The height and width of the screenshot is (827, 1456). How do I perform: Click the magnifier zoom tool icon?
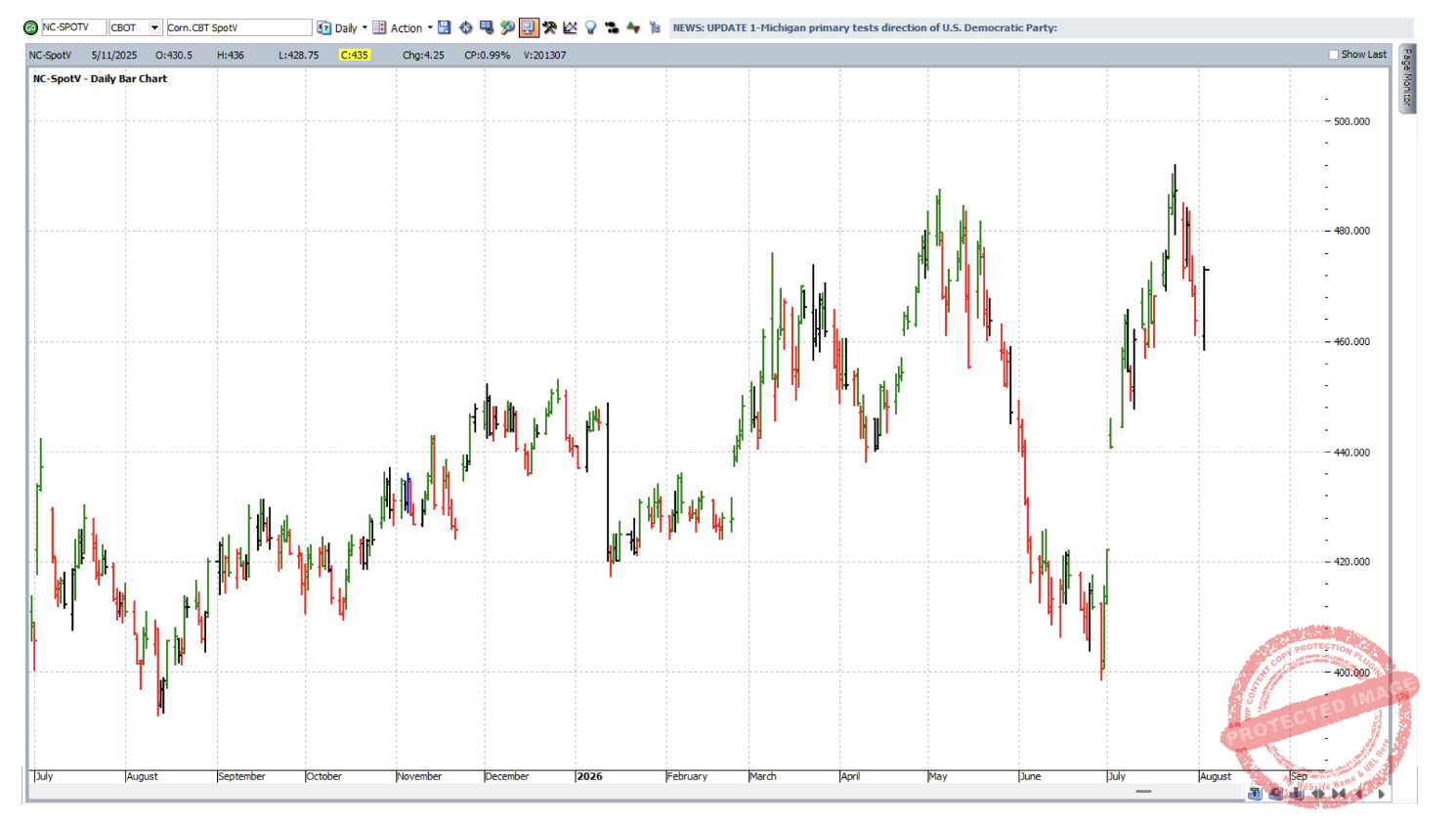click(x=507, y=27)
